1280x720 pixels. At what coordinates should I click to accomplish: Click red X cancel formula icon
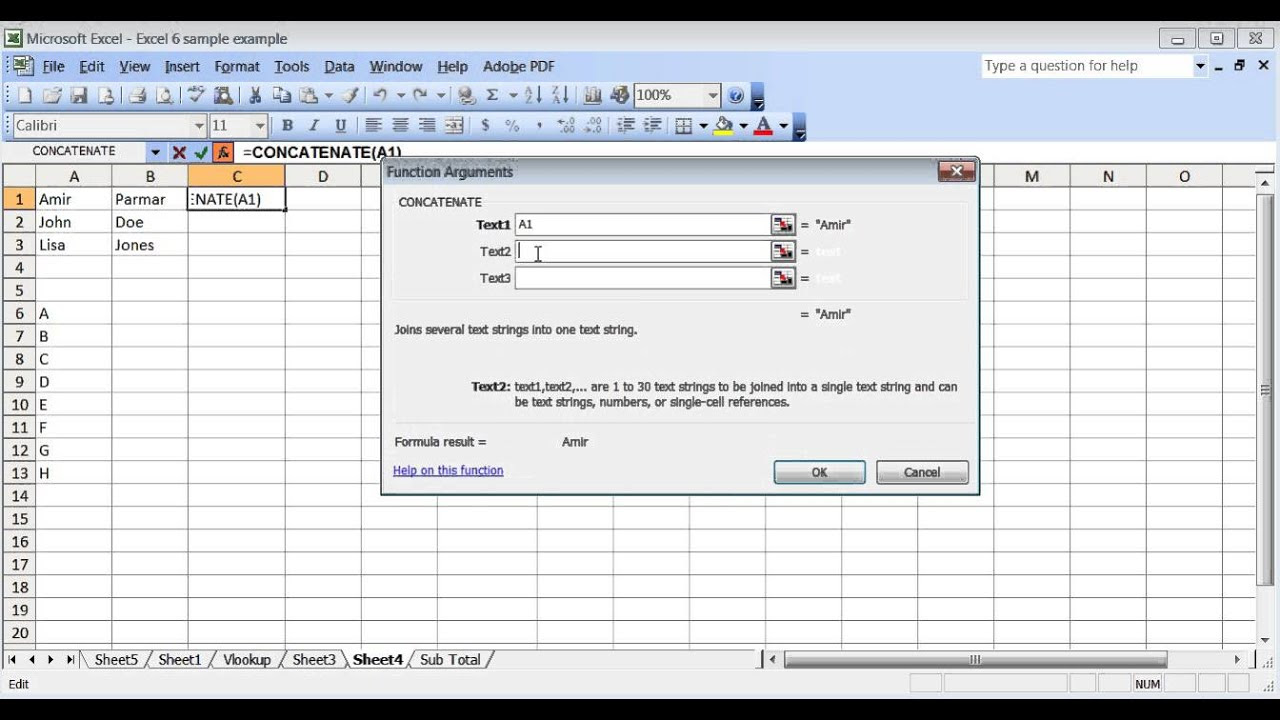[x=179, y=153]
